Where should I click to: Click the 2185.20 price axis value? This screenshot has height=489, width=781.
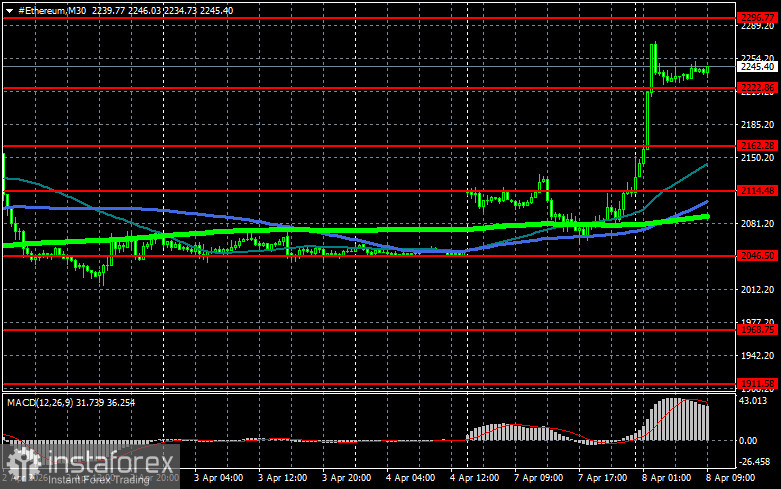(x=758, y=124)
